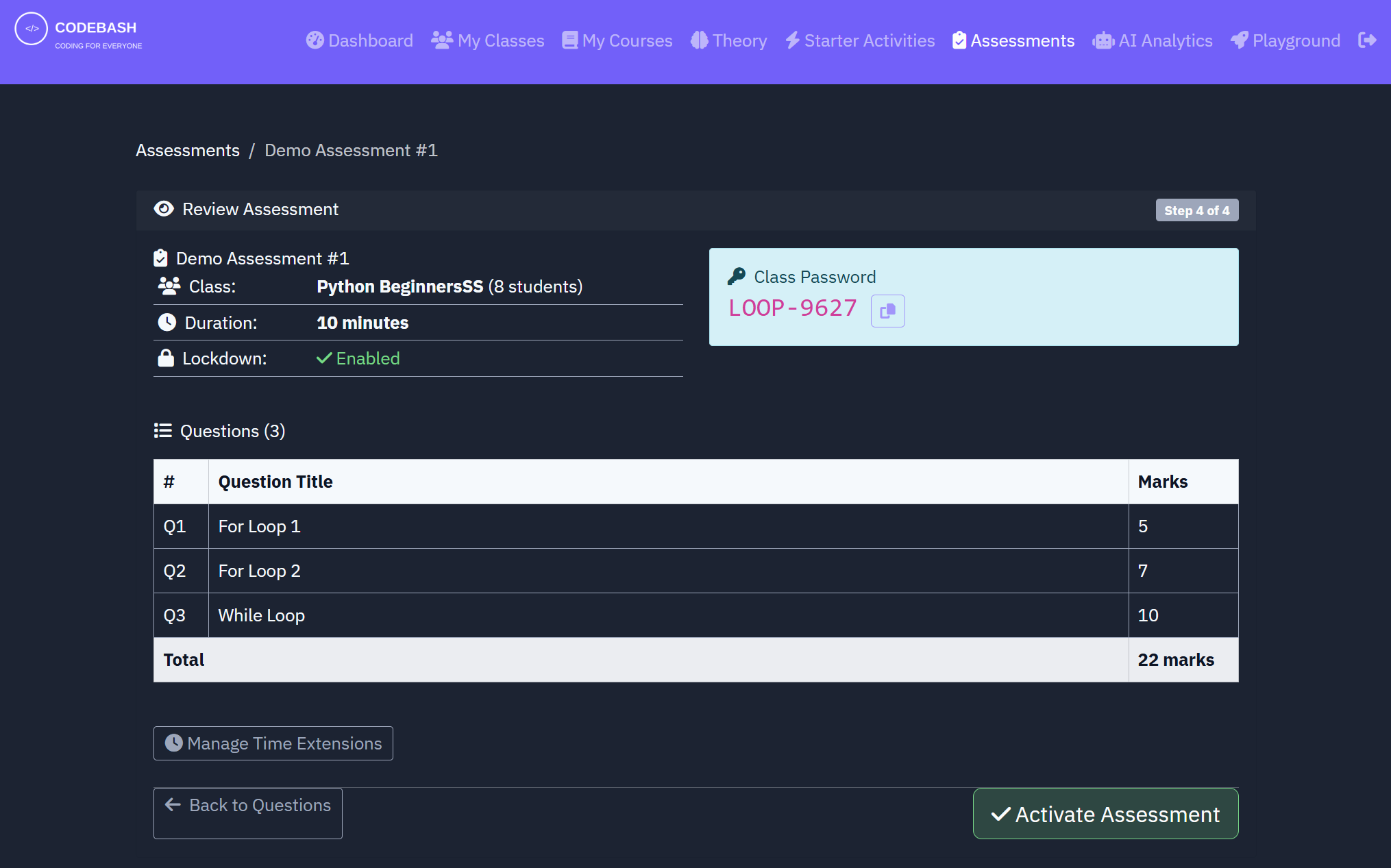Click the copy class password icon
The height and width of the screenshot is (868, 1391).
pos(887,311)
